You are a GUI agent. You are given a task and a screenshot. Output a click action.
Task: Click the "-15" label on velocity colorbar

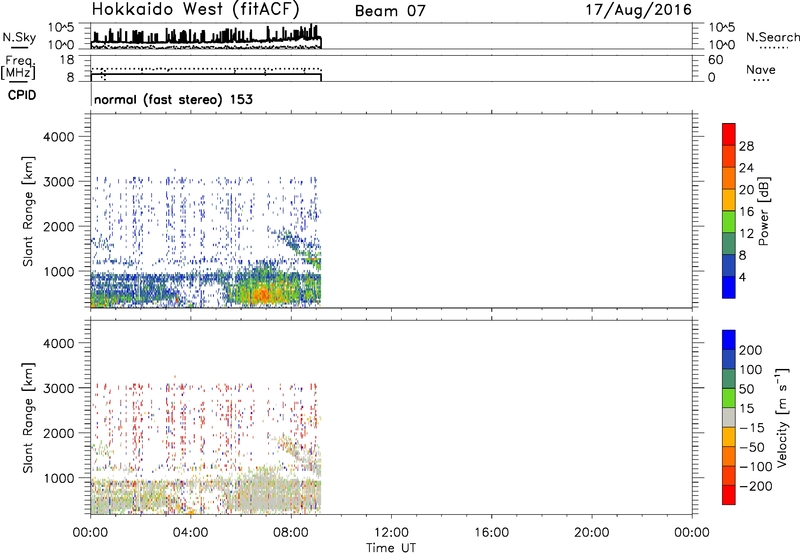(x=751, y=428)
